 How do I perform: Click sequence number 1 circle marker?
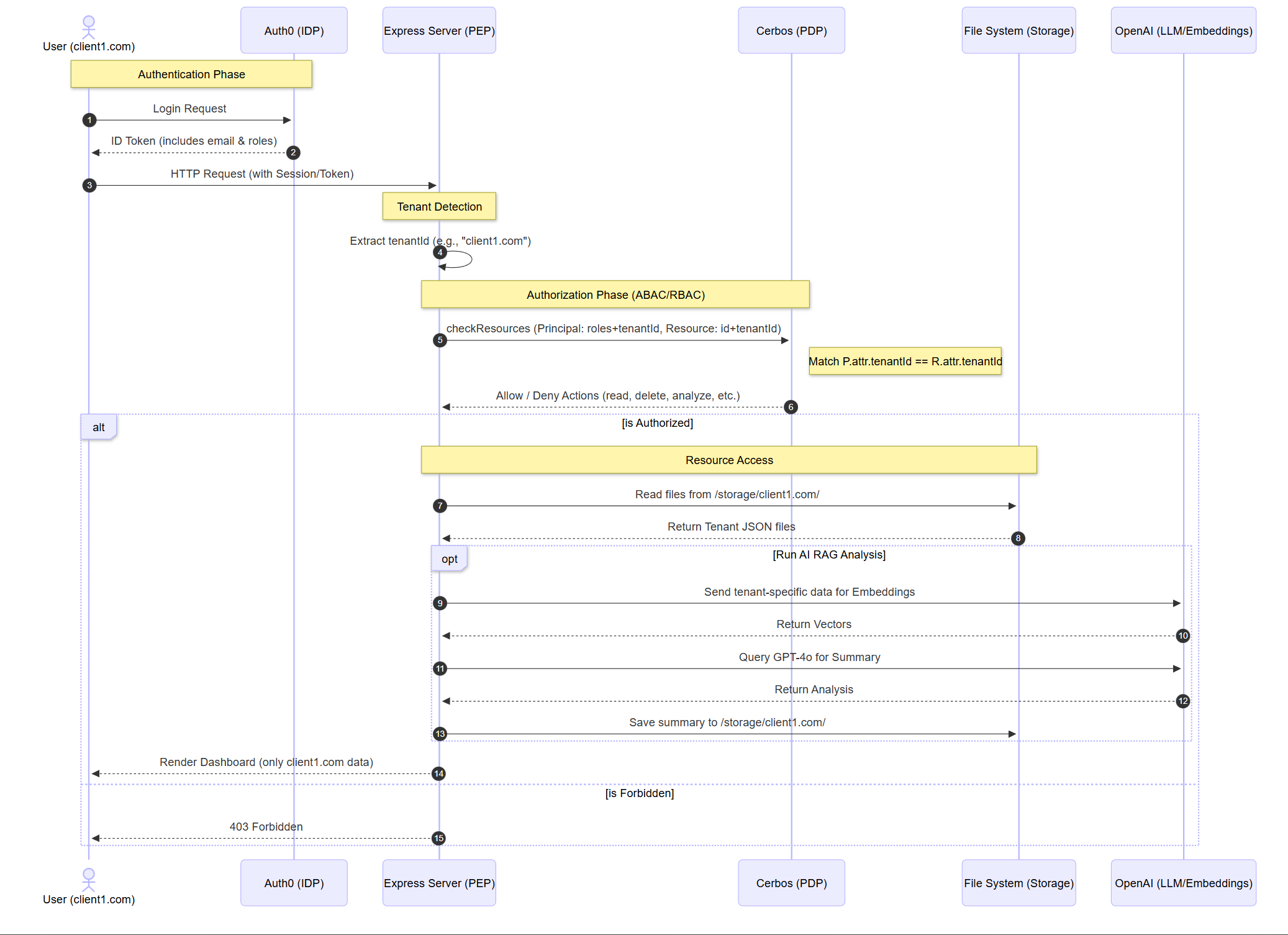[x=89, y=120]
